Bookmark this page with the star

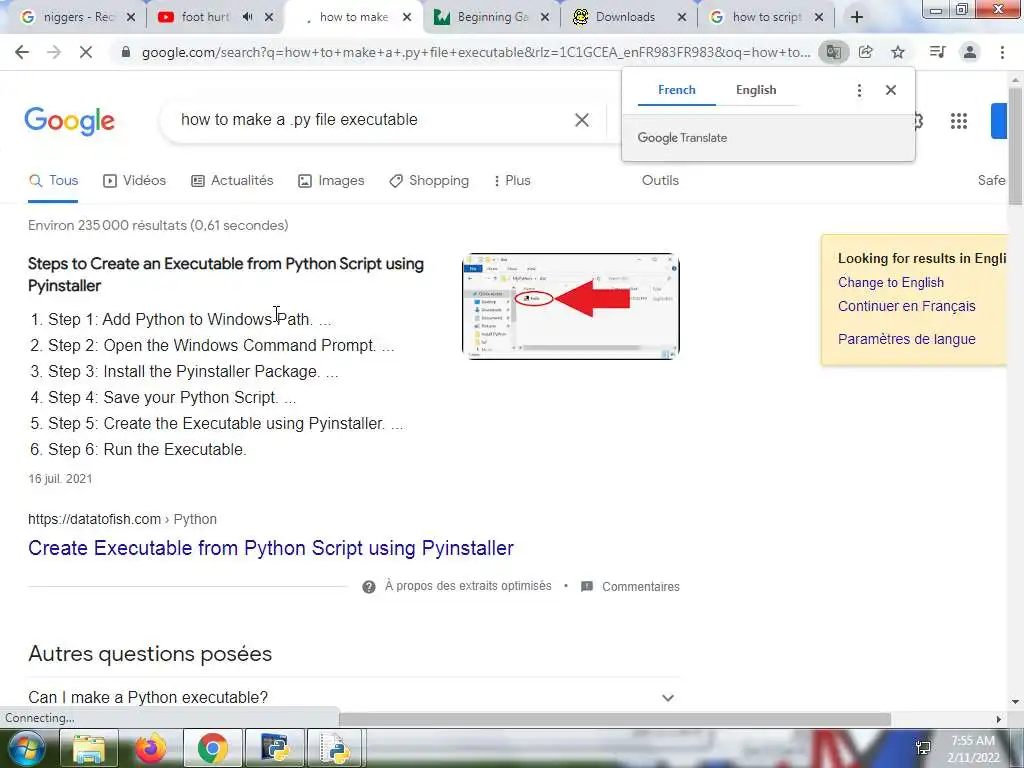tap(898, 52)
